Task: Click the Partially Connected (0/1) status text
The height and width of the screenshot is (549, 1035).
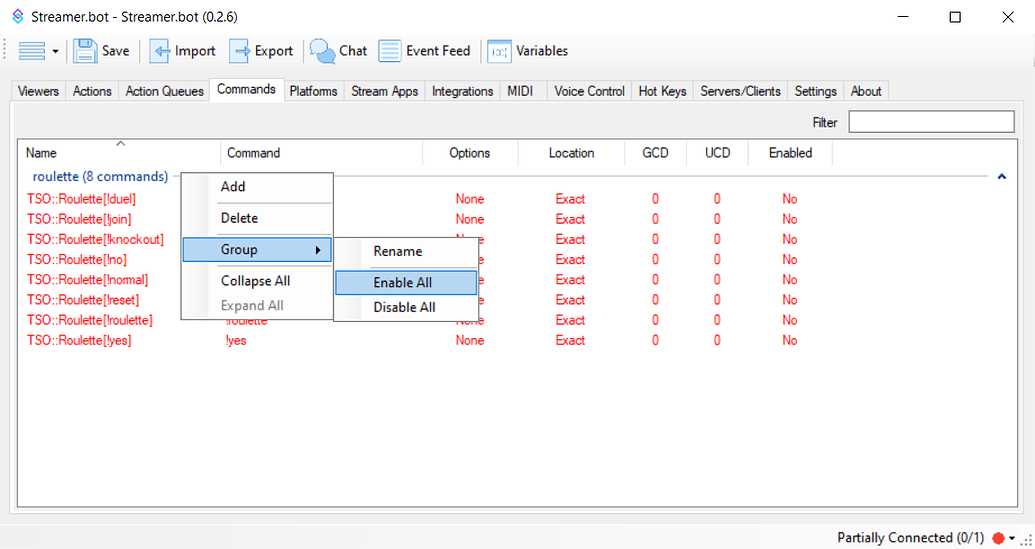Action: (910, 538)
